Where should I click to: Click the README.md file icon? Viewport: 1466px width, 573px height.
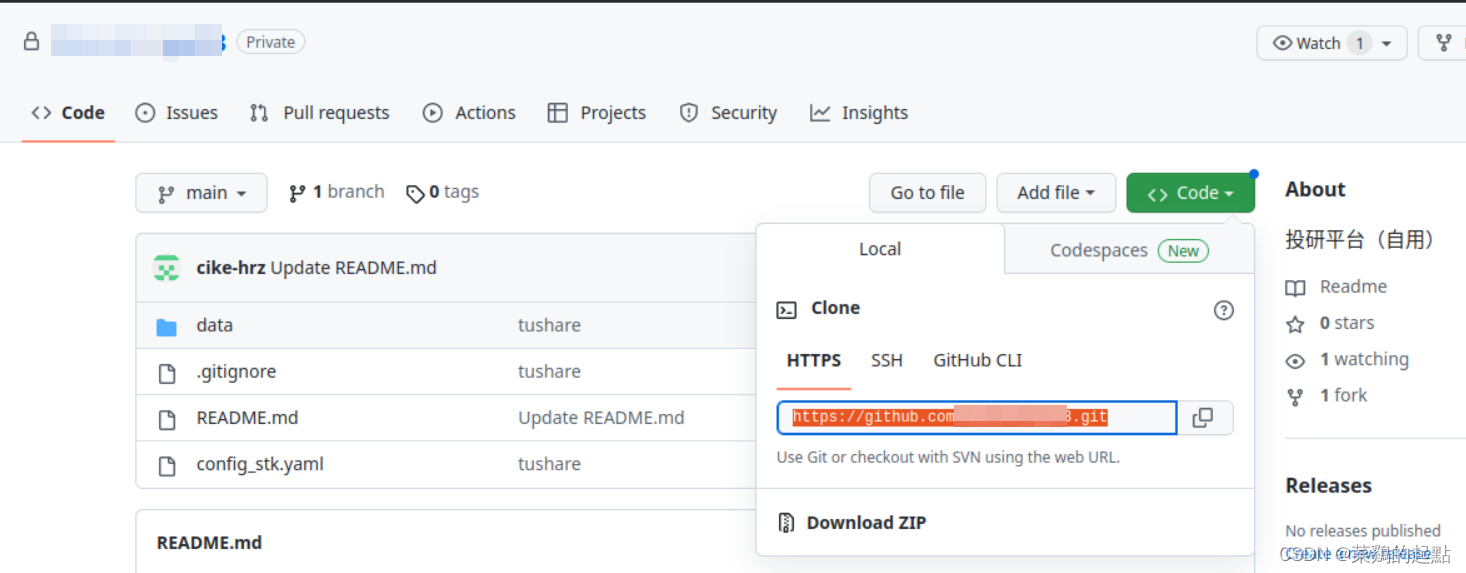click(167, 420)
